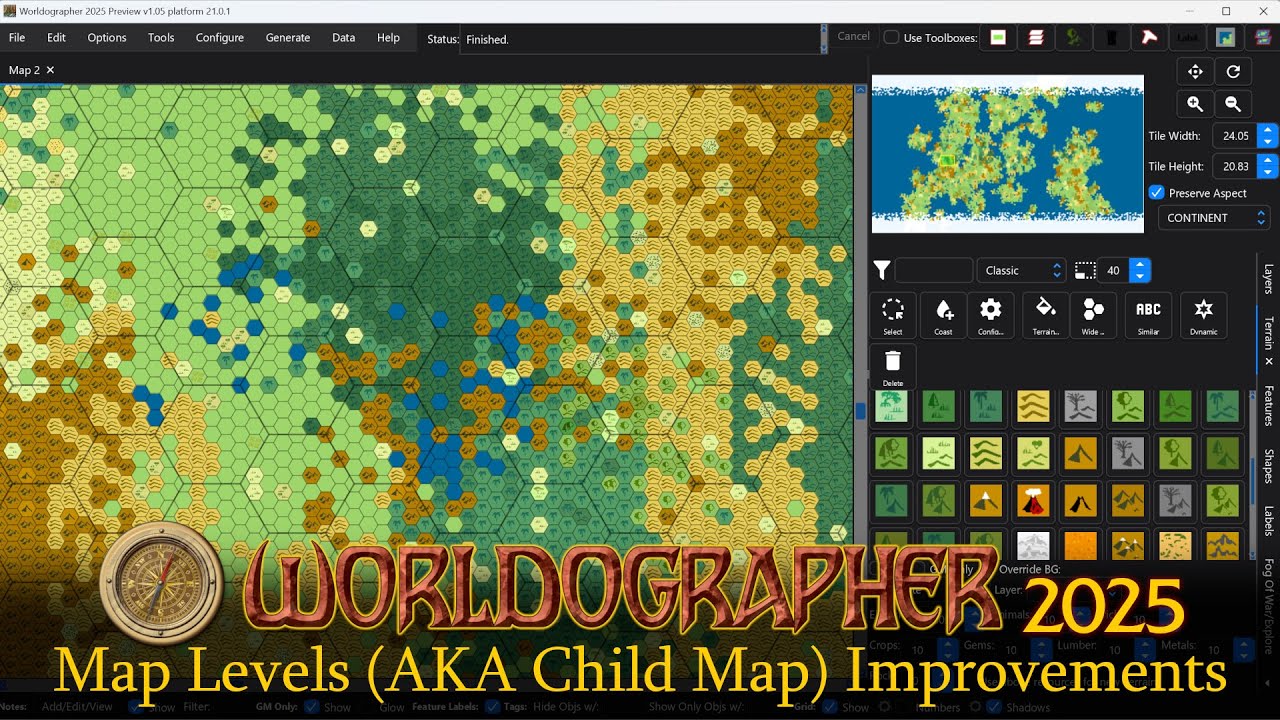Select the Similar ABC tool
This screenshot has height=720, width=1280.
coord(1148,315)
